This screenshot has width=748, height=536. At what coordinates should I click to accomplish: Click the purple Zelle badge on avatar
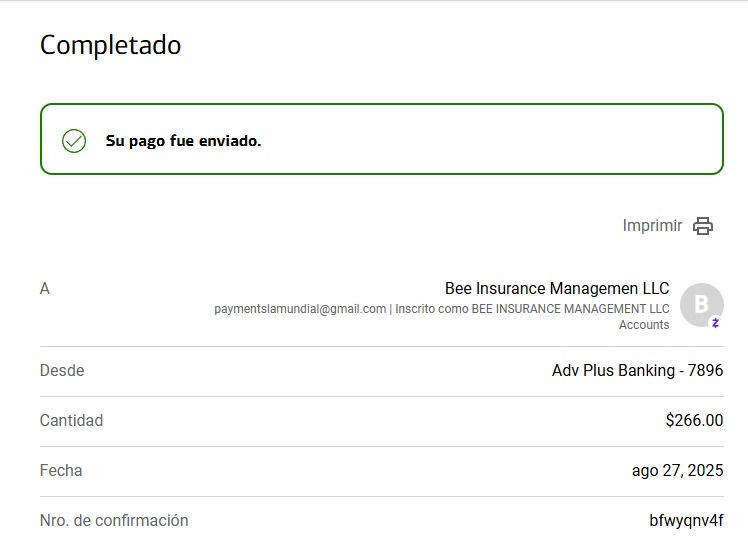tap(716, 323)
